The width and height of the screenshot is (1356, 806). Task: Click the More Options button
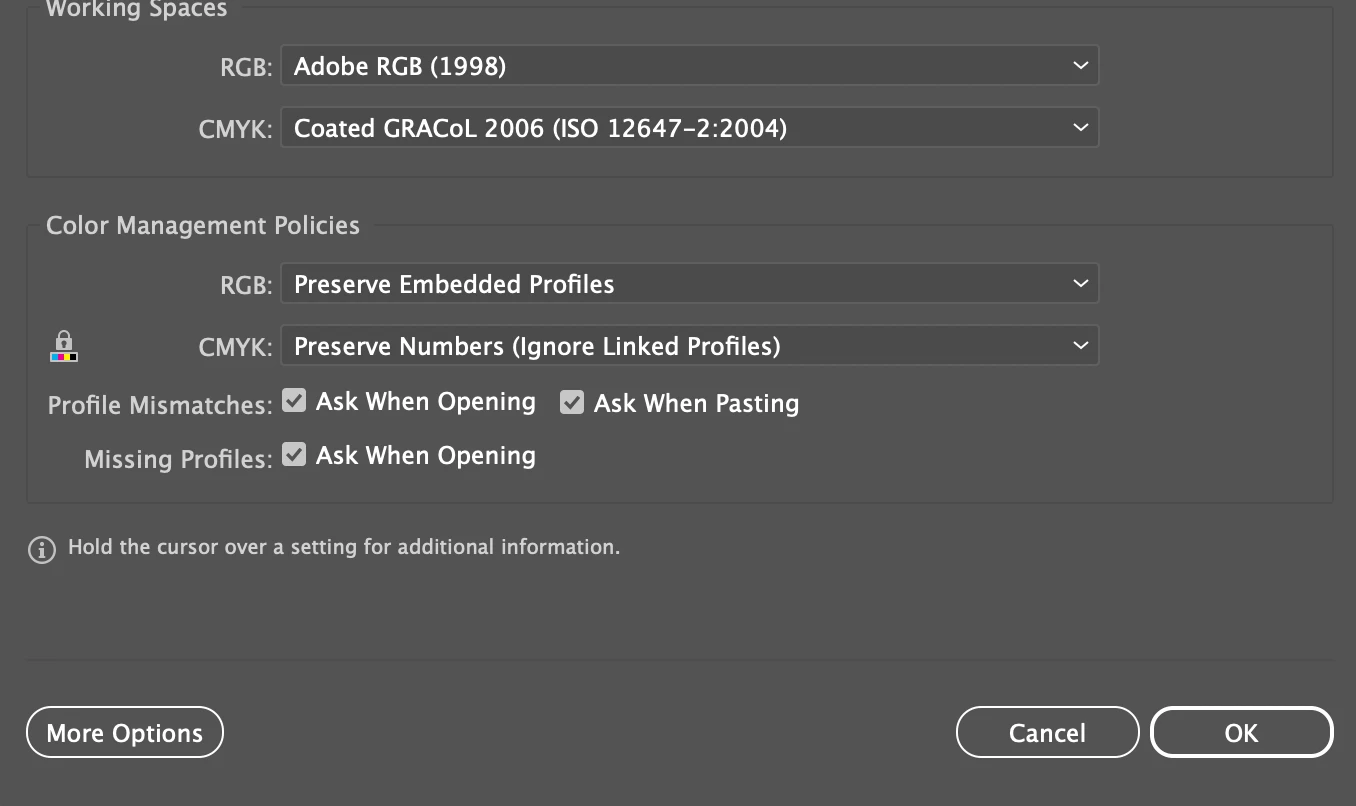coord(125,733)
